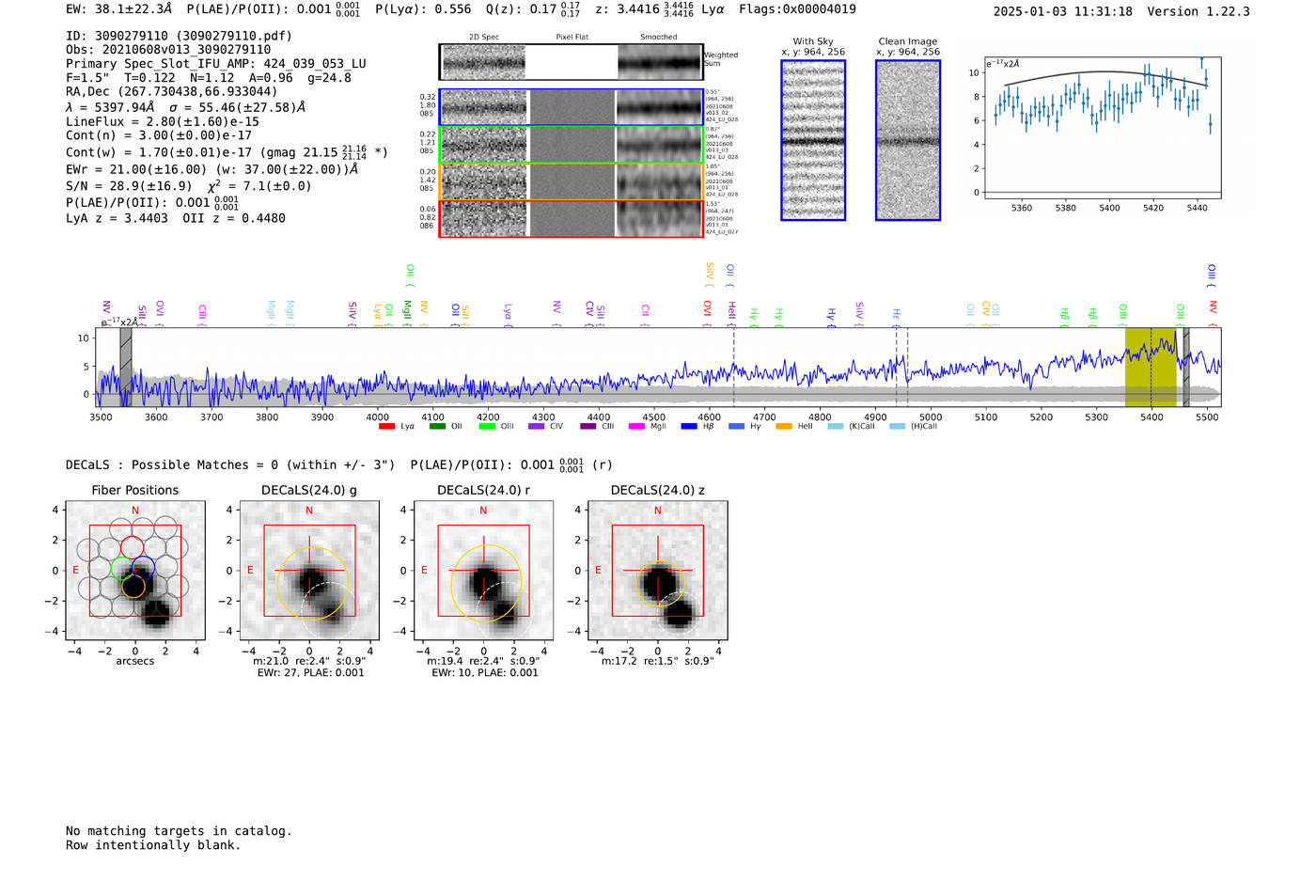
Task: Select the lime OIII legend swatch
Action: pyautogui.click(x=487, y=427)
